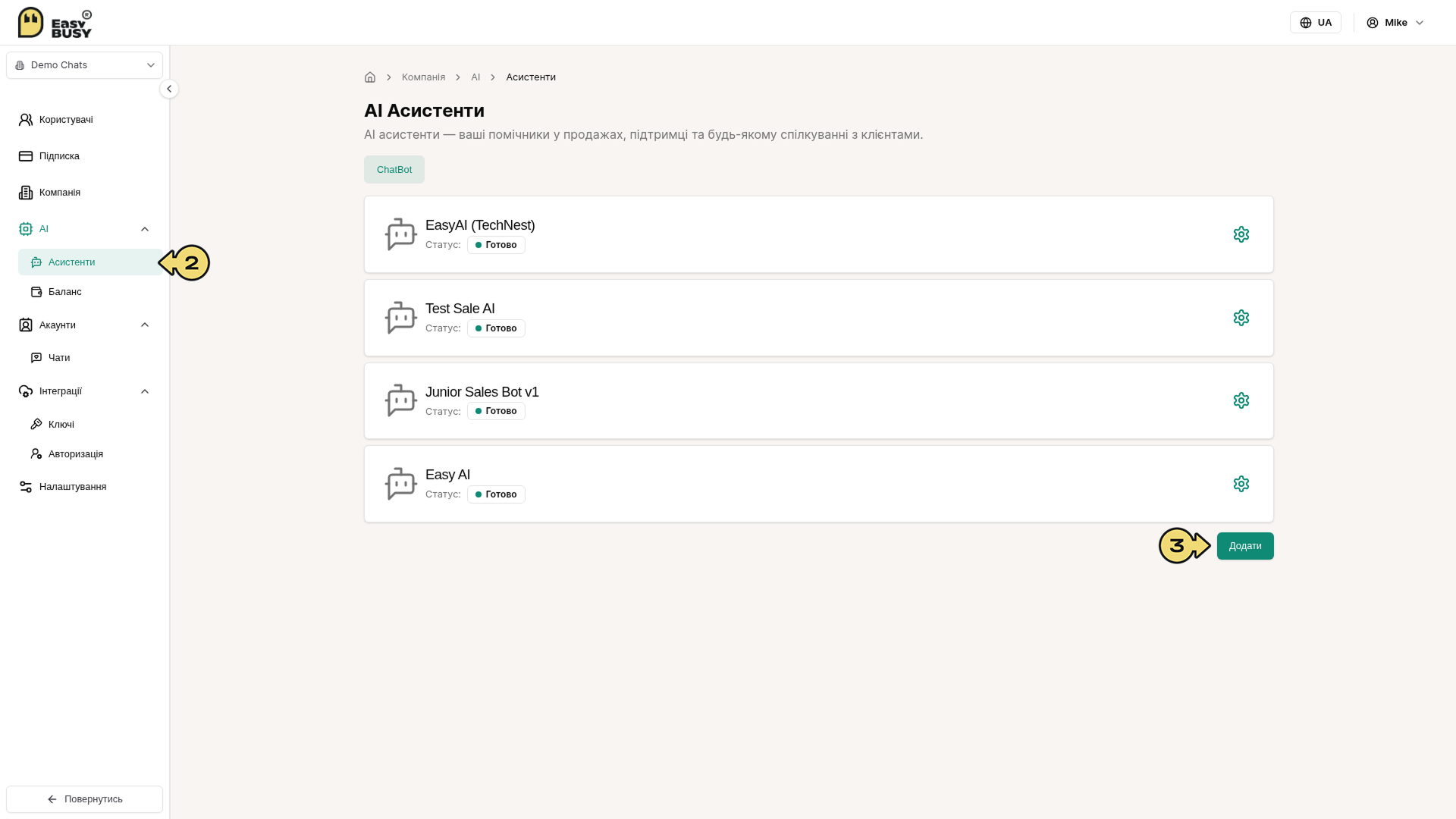Click the home icon in breadcrumbs
The height and width of the screenshot is (819, 1456).
pos(370,77)
